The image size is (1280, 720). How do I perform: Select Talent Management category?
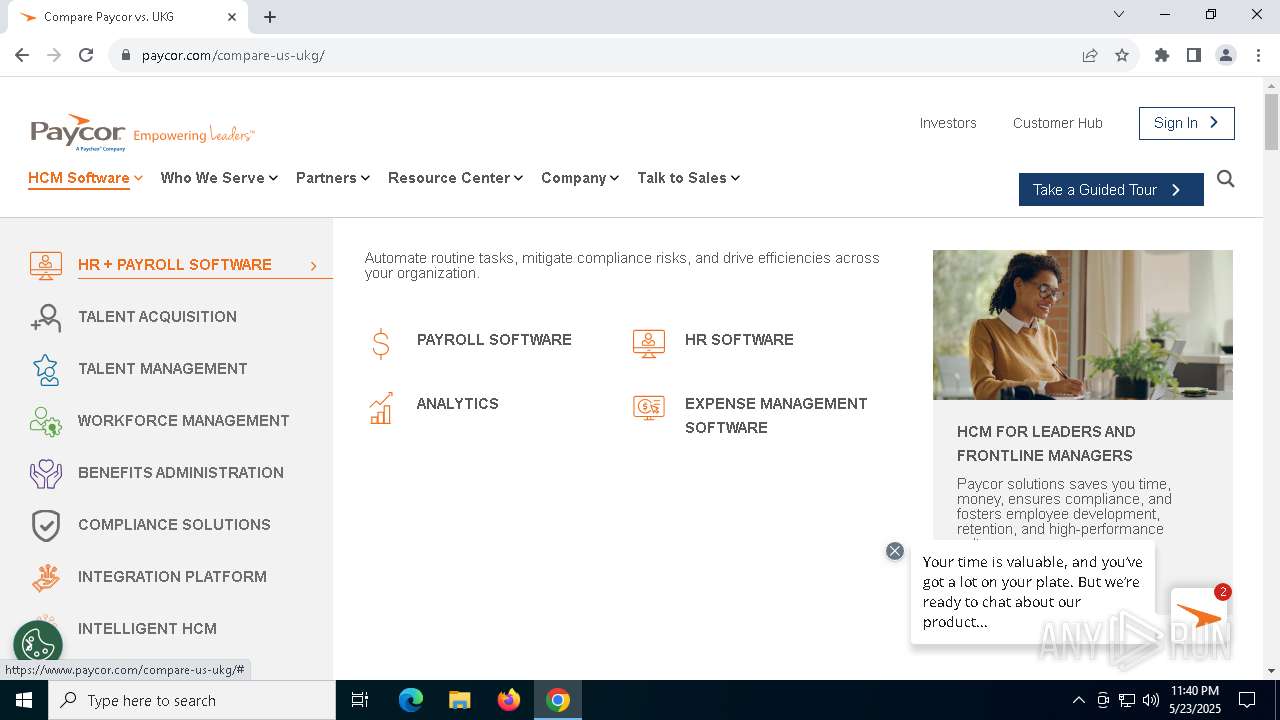point(162,369)
